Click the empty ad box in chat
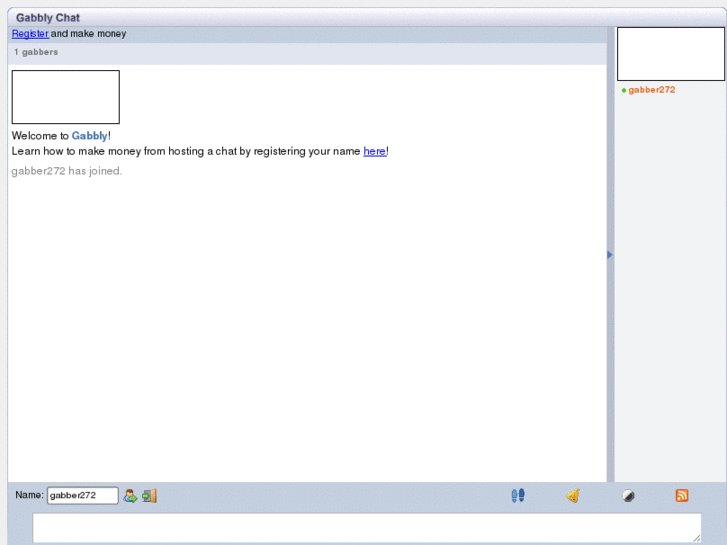This screenshot has width=727, height=545. pos(65,97)
